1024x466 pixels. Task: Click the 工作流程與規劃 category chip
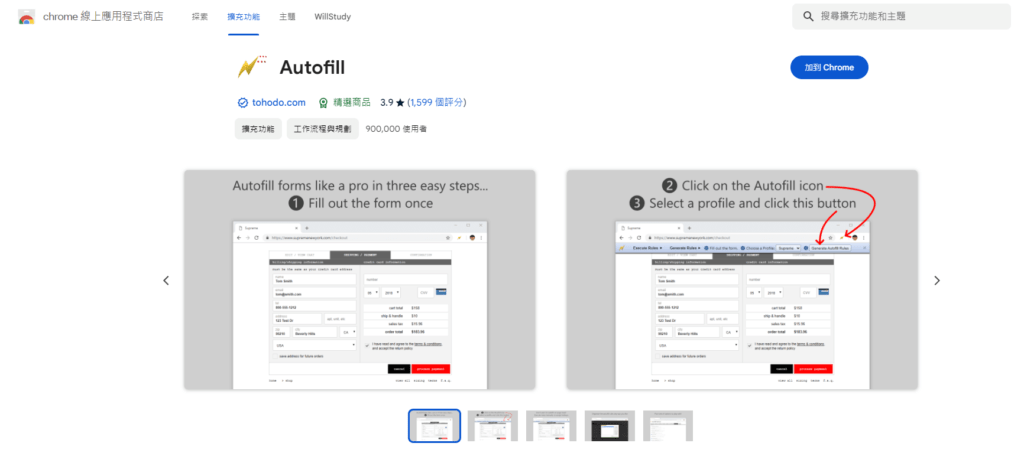click(323, 129)
